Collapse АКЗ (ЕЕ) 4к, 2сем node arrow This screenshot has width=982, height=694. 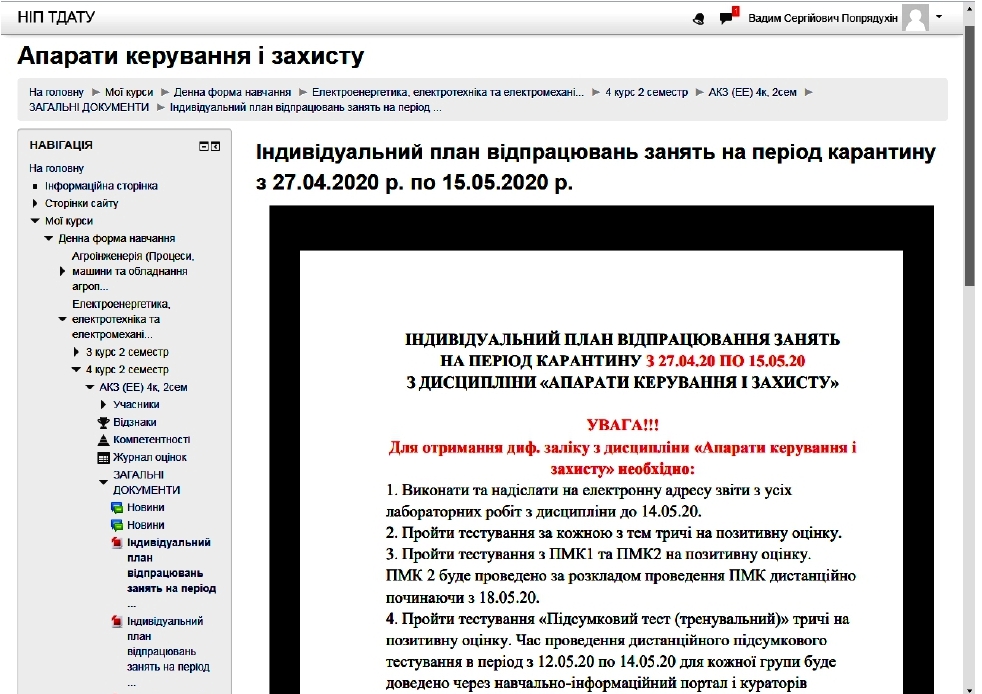[x=90, y=387]
